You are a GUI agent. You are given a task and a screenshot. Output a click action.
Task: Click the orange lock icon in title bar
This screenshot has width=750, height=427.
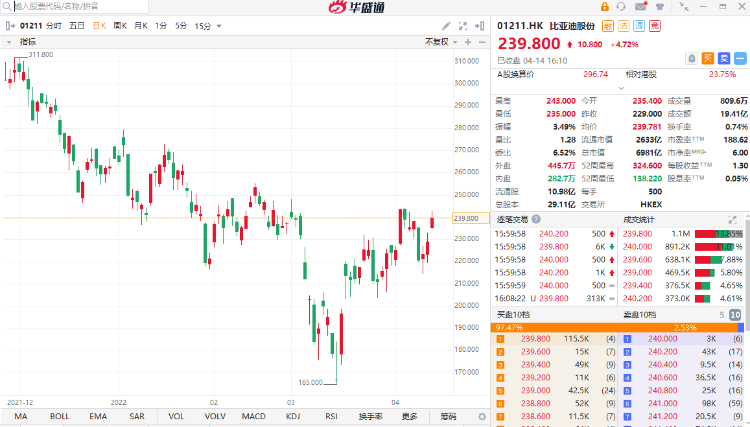point(605,7)
